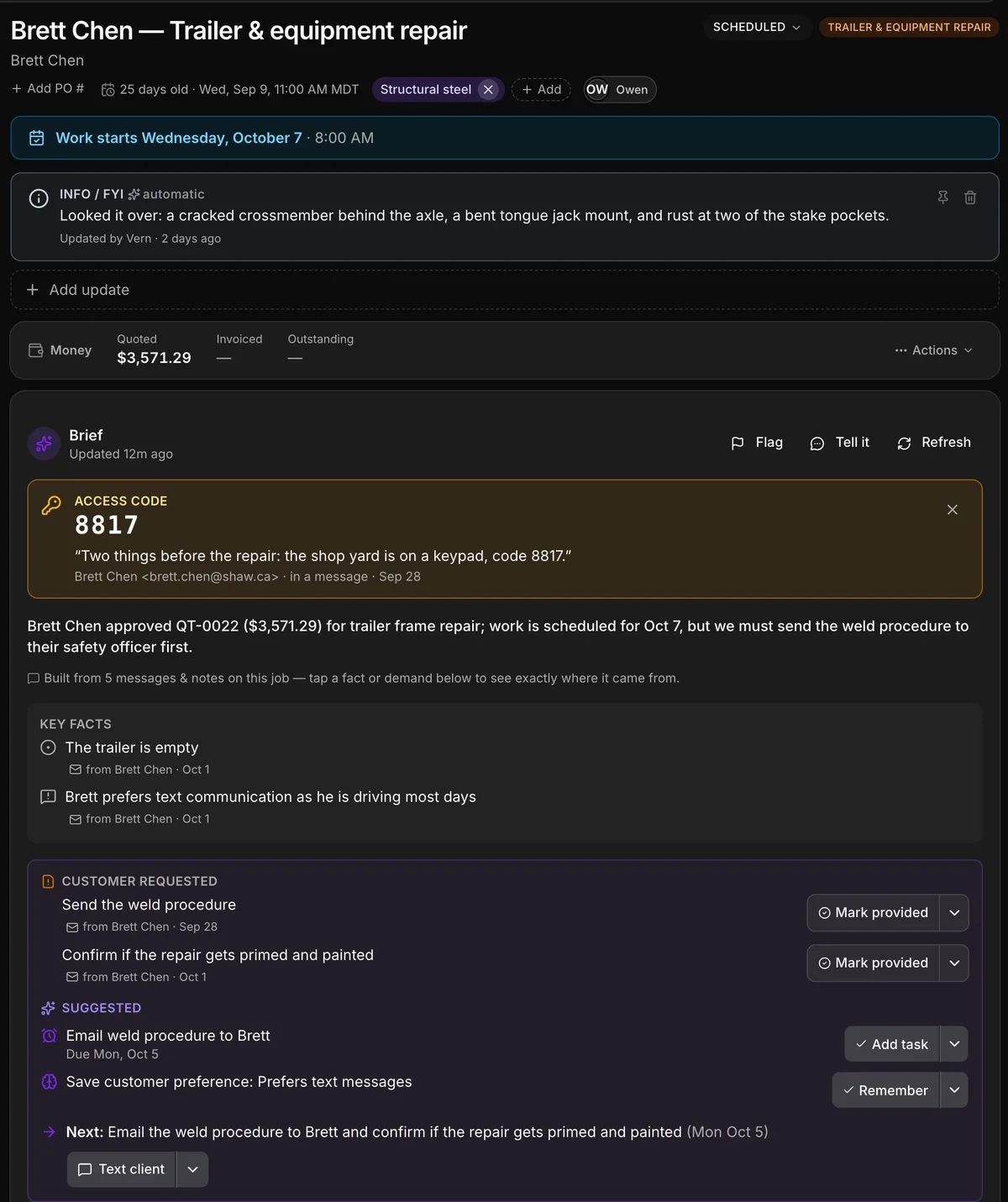Open the SCHEDULED status dropdown
Viewport: 1008px width, 1202px height.
point(757,27)
